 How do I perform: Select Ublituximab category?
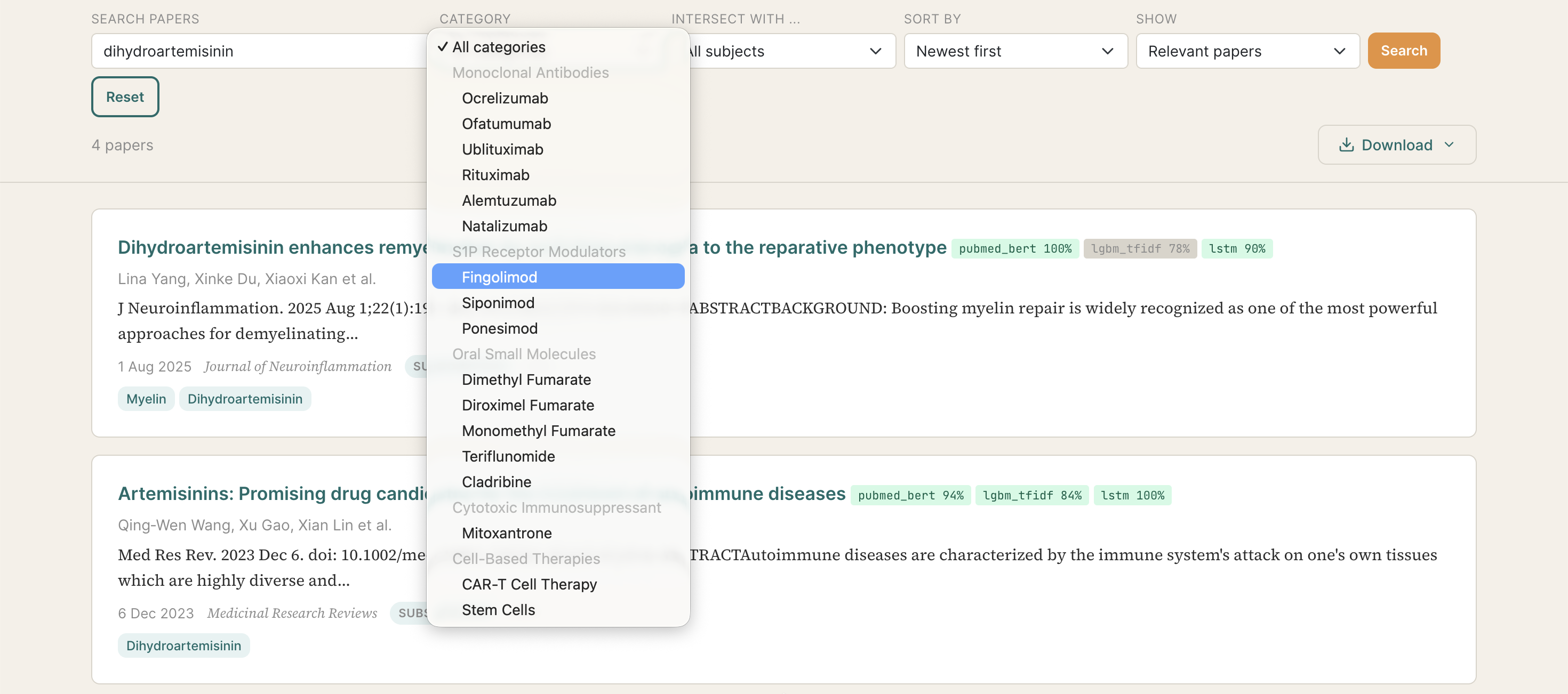point(558,149)
